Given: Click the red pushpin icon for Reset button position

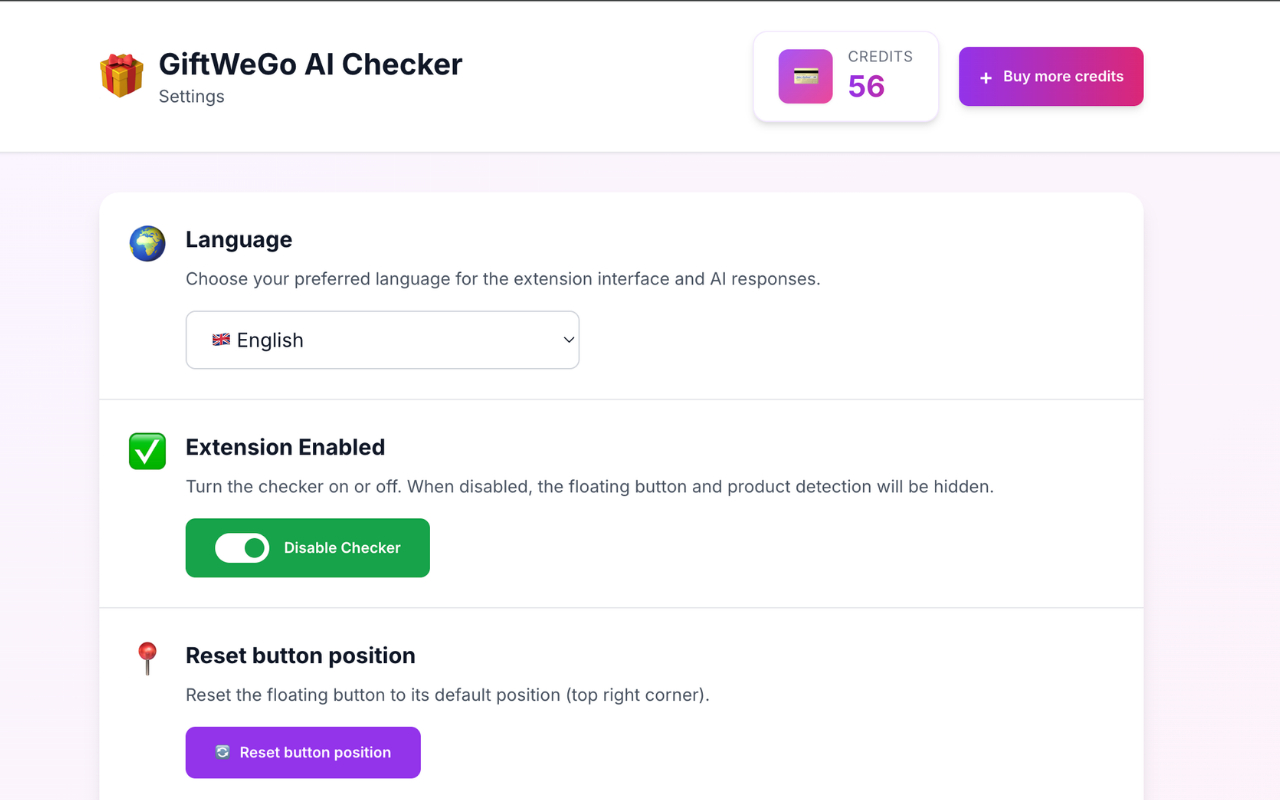Looking at the screenshot, I should pyautogui.click(x=147, y=658).
